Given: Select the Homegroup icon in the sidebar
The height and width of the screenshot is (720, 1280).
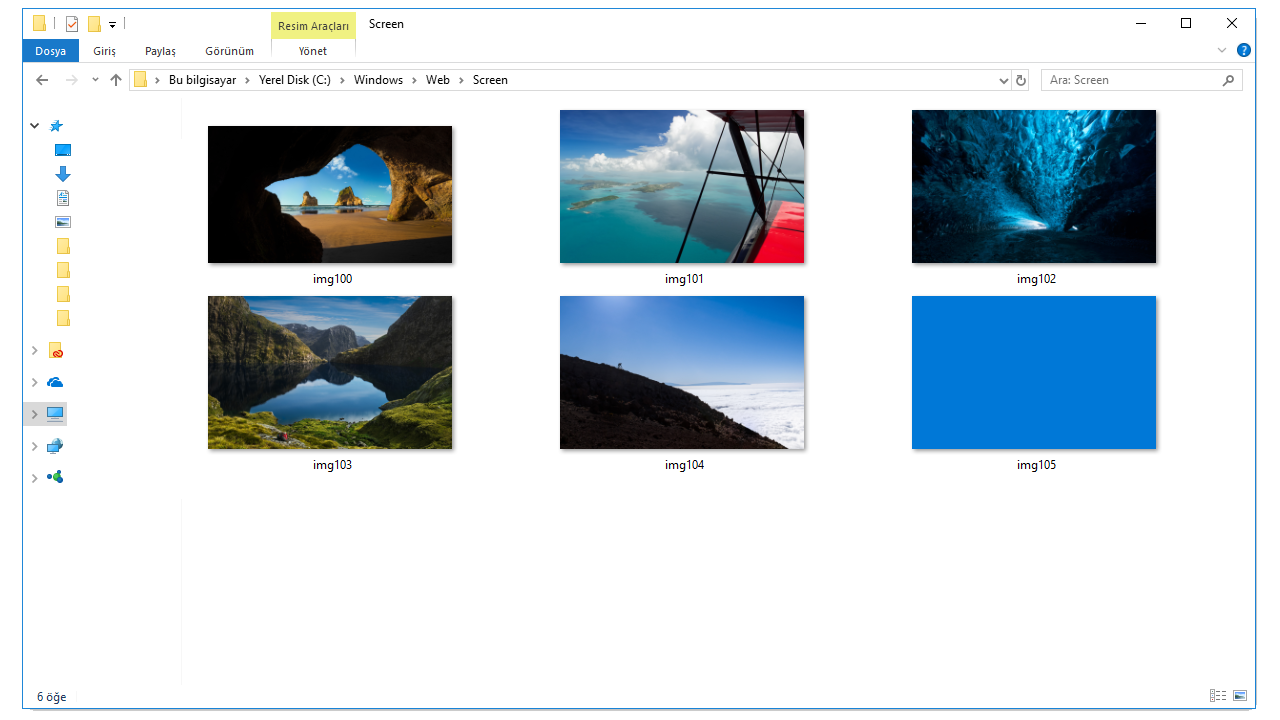Looking at the screenshot, I should [x=56, y=477].
